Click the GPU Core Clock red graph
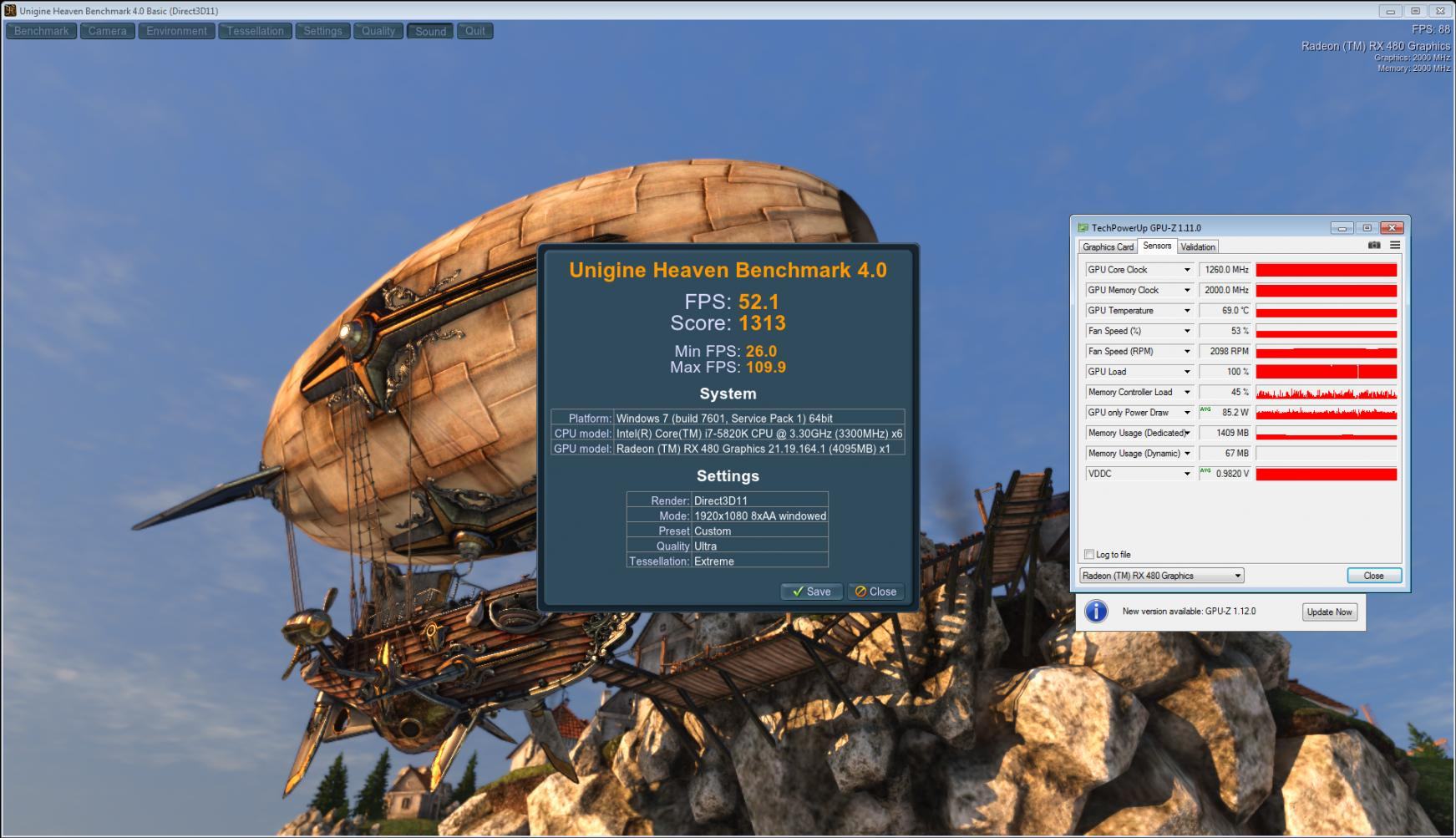 pyautogui.click(x=1327, y=270)
